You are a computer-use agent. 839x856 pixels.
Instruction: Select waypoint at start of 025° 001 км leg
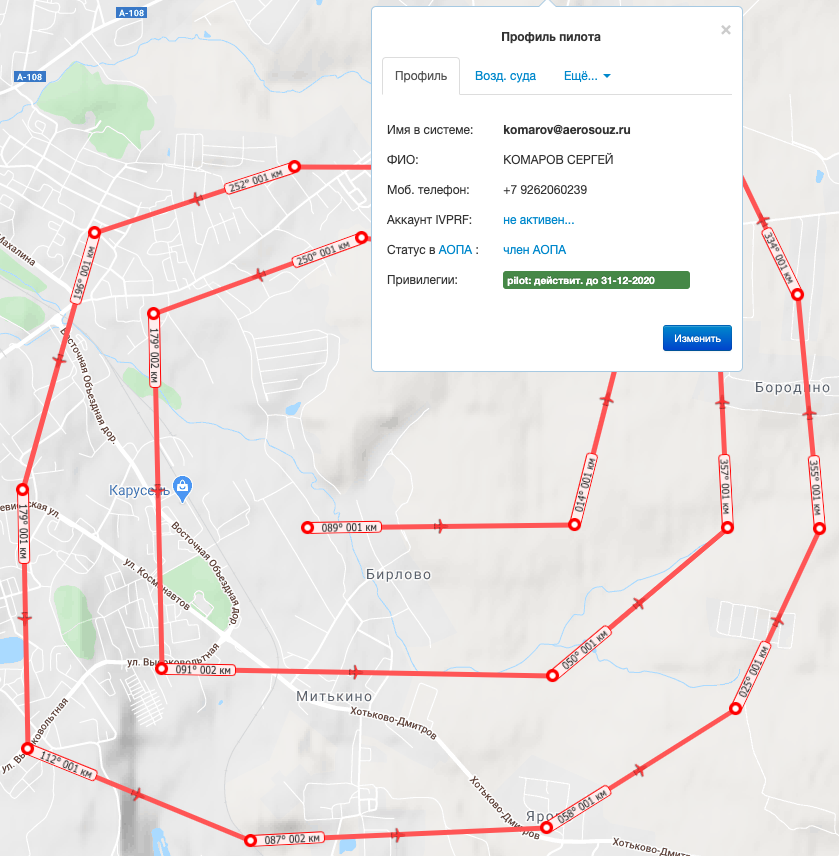coord(735,709)
